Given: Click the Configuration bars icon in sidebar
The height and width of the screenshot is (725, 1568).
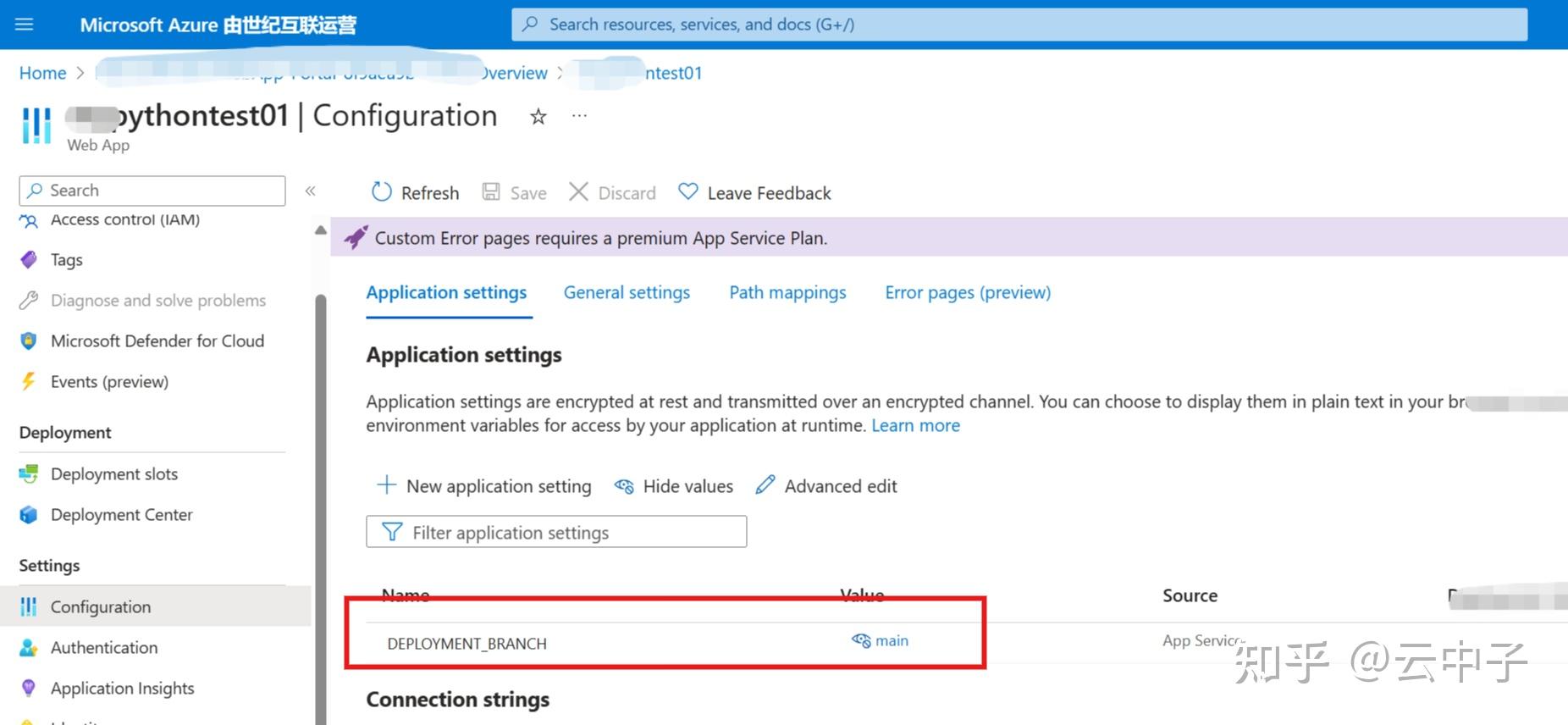Looking at the screenshot, I should coord(29,606).
